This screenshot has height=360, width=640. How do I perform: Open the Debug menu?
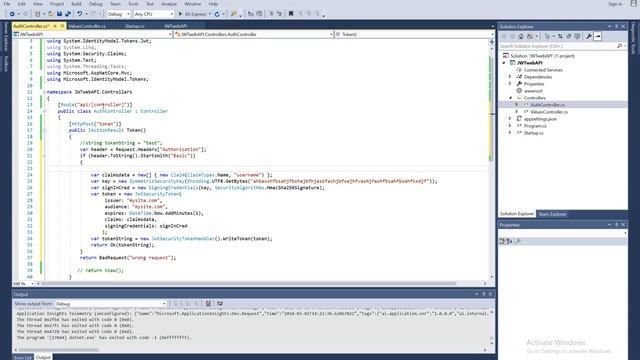[x=96, y=4]
